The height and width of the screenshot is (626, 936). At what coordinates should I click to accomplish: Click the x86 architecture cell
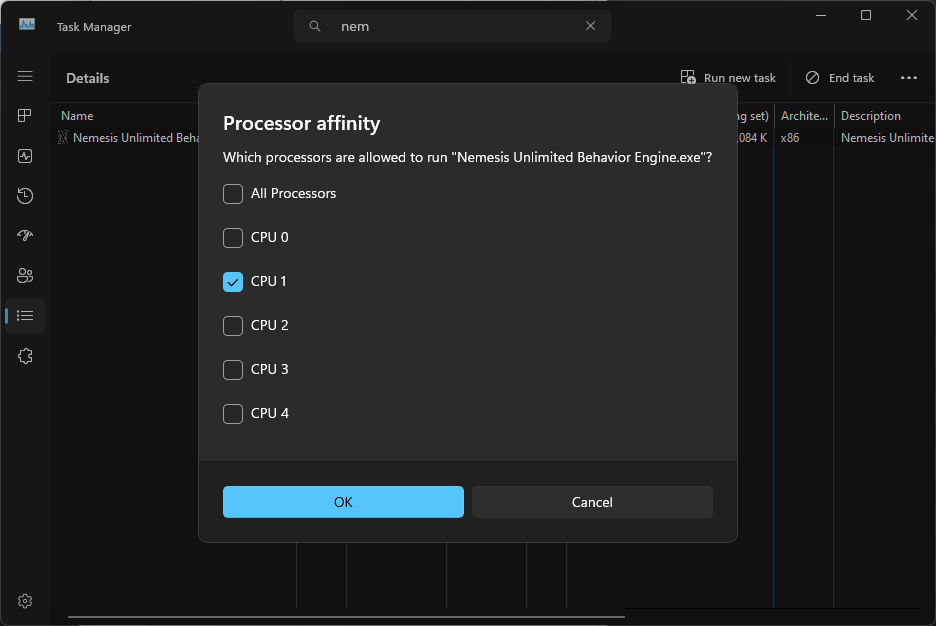click(790, 138)
